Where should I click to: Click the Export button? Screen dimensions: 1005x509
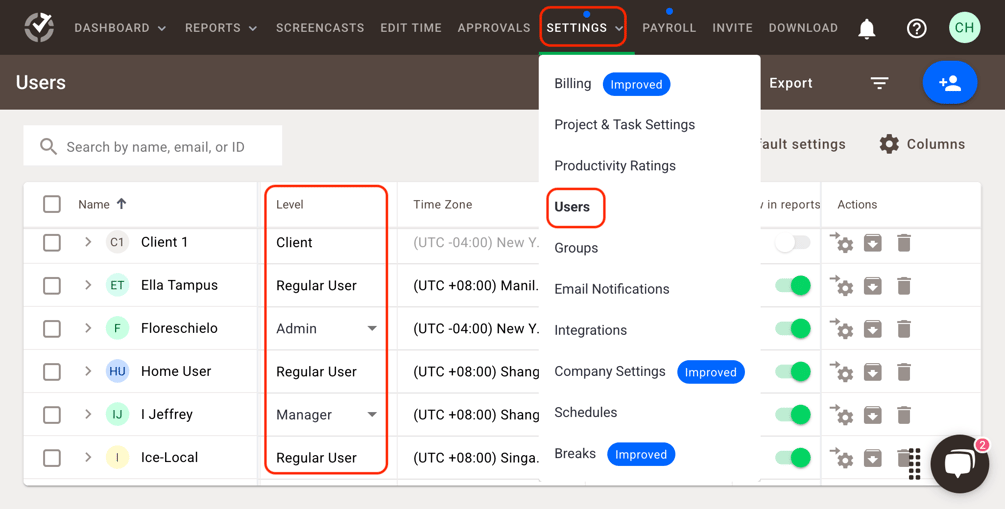[x=790, y=83]
